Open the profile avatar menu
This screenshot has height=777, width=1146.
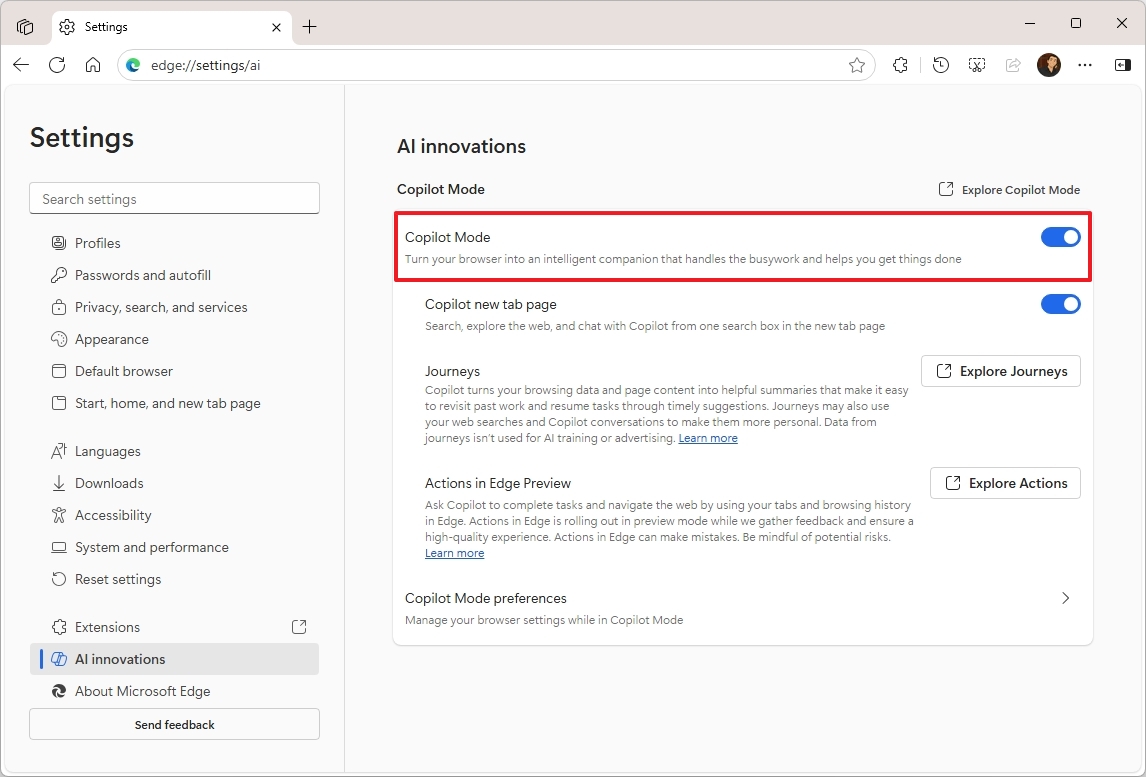tap(1049, 64)
